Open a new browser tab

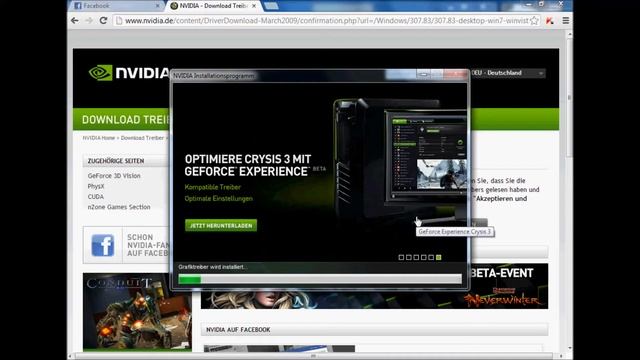pos(271,6)
